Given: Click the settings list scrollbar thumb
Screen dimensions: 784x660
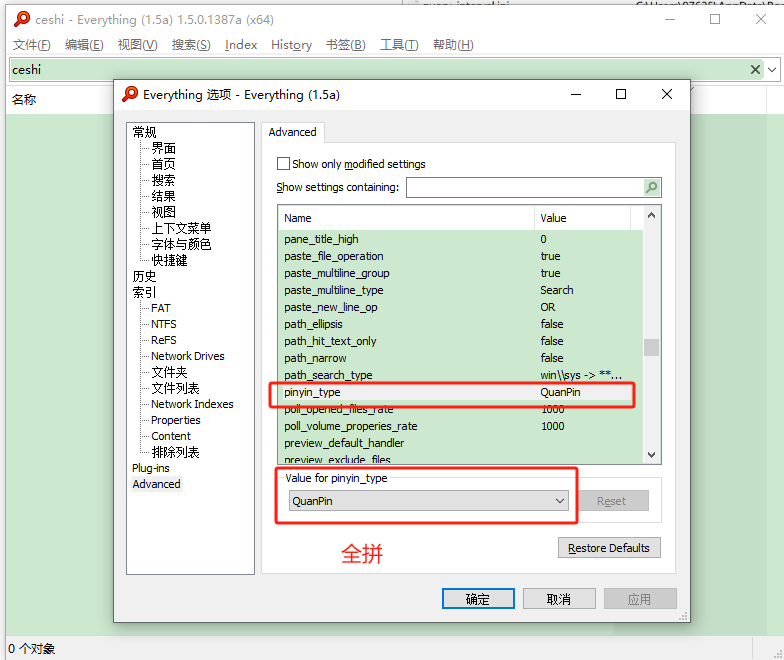Looking at the screenshot, I should pos(651,348).
